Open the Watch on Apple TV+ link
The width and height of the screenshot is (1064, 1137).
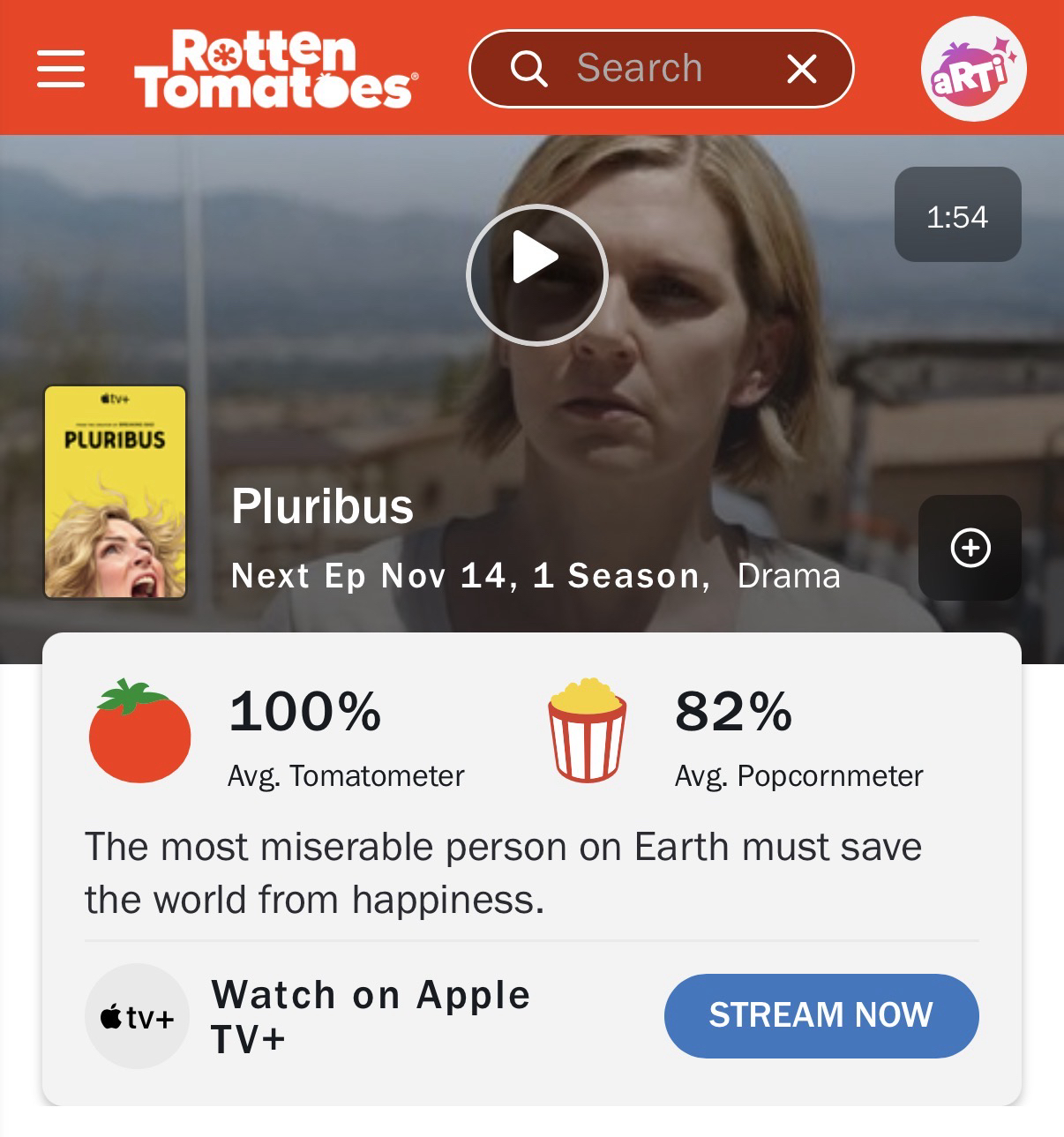click(x=371, y=1016)
